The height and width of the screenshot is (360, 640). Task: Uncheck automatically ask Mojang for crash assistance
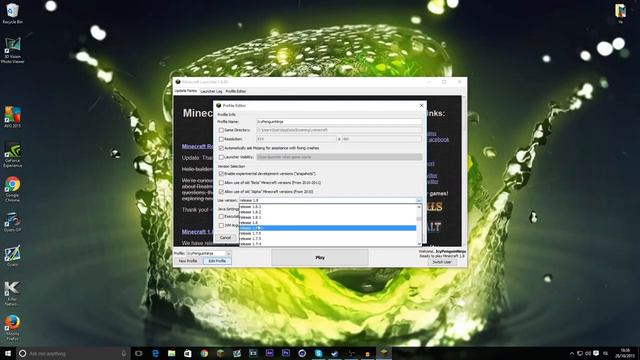[221, 148]
